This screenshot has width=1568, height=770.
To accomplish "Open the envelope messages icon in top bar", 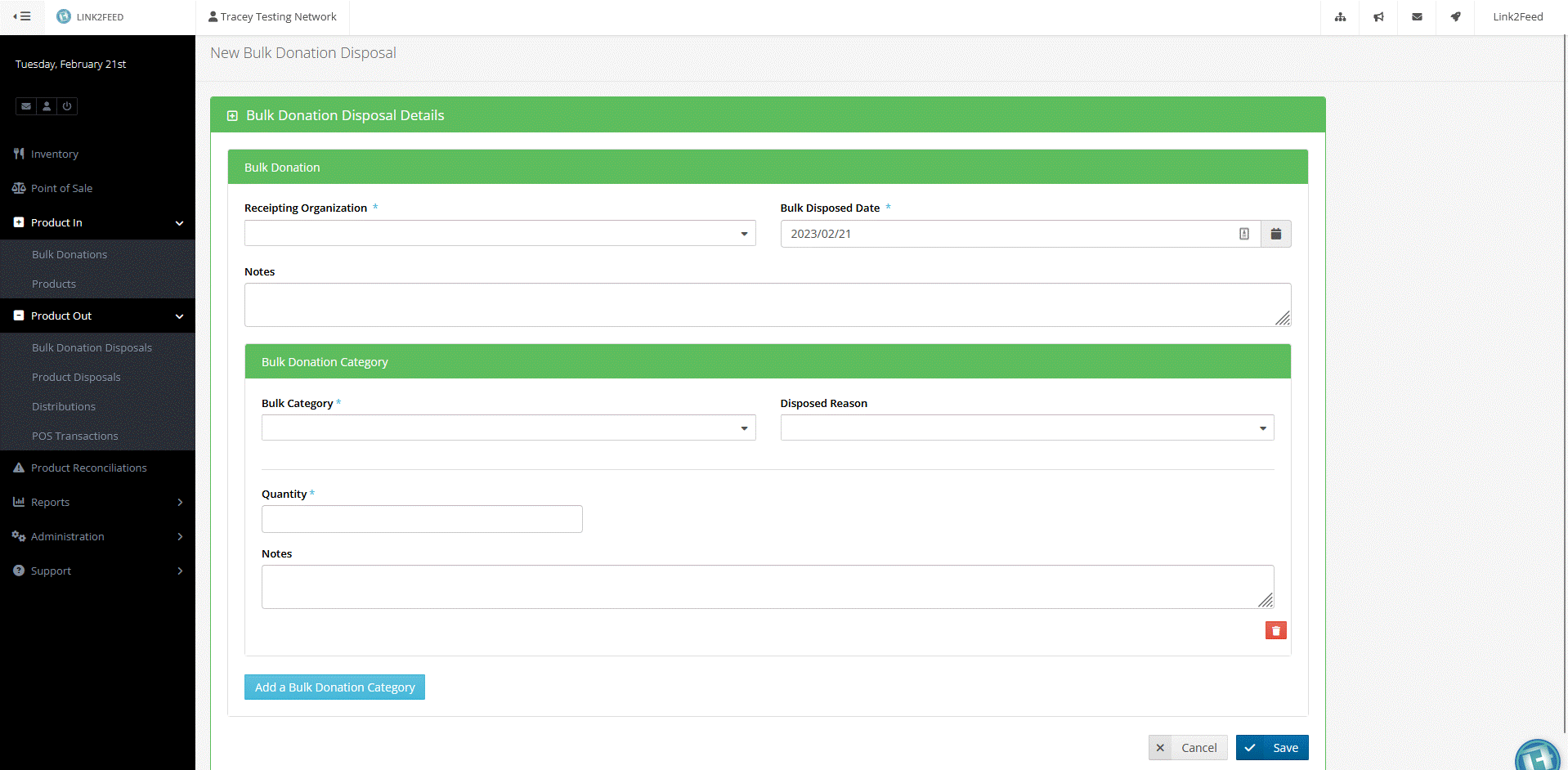I will (x=1417, y=17).
